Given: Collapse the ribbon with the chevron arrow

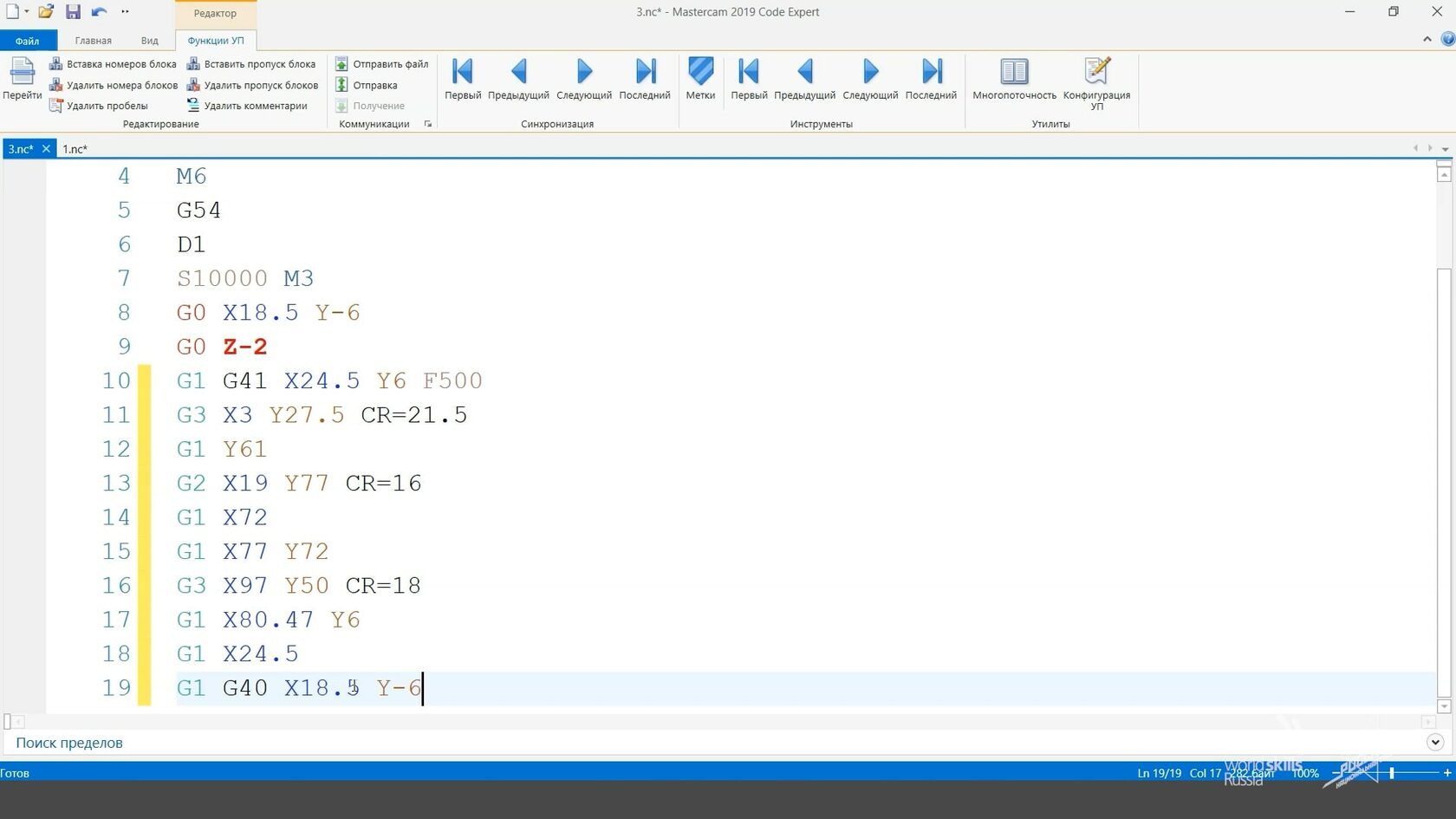Looking at the screenshot, I should click(1427, 39).
